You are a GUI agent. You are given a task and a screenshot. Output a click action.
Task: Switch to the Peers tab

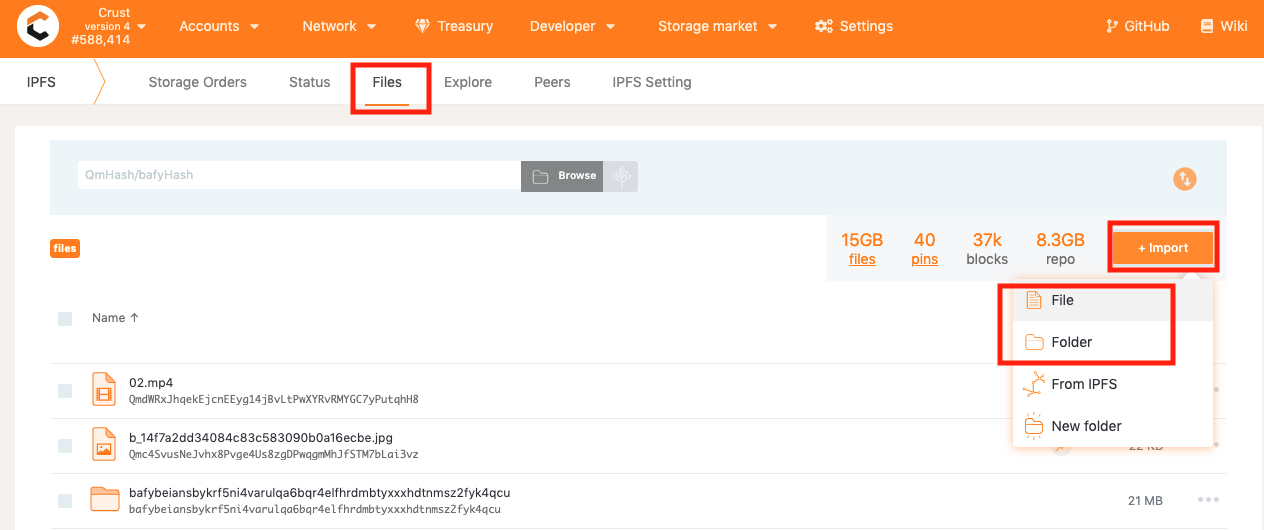pos(552,82)
